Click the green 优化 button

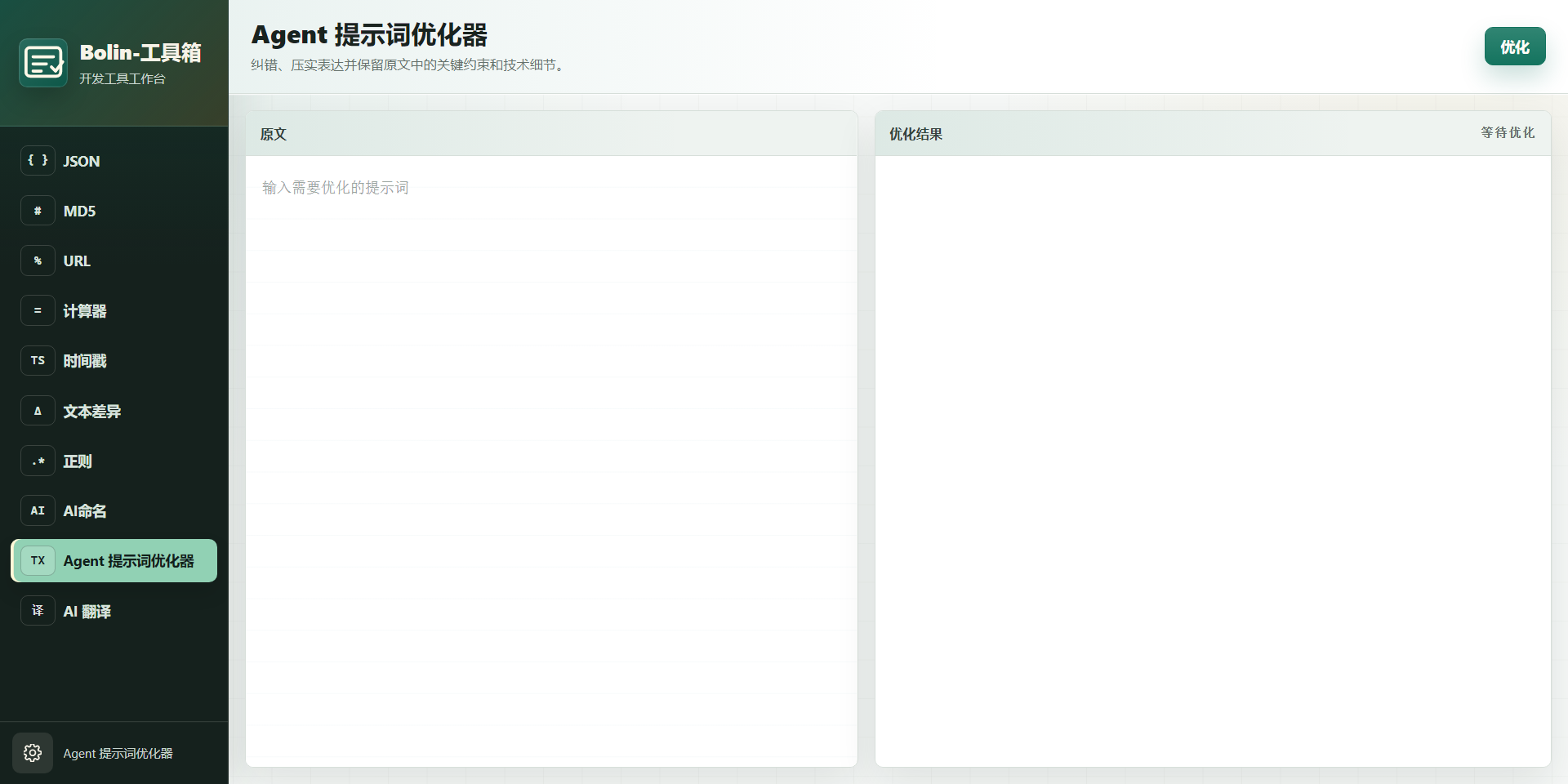tap(1515, 47)
